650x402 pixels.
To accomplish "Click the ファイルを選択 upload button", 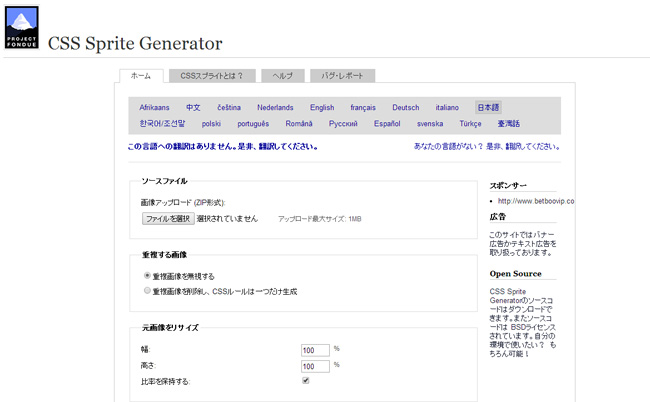I will pos(168,219).
